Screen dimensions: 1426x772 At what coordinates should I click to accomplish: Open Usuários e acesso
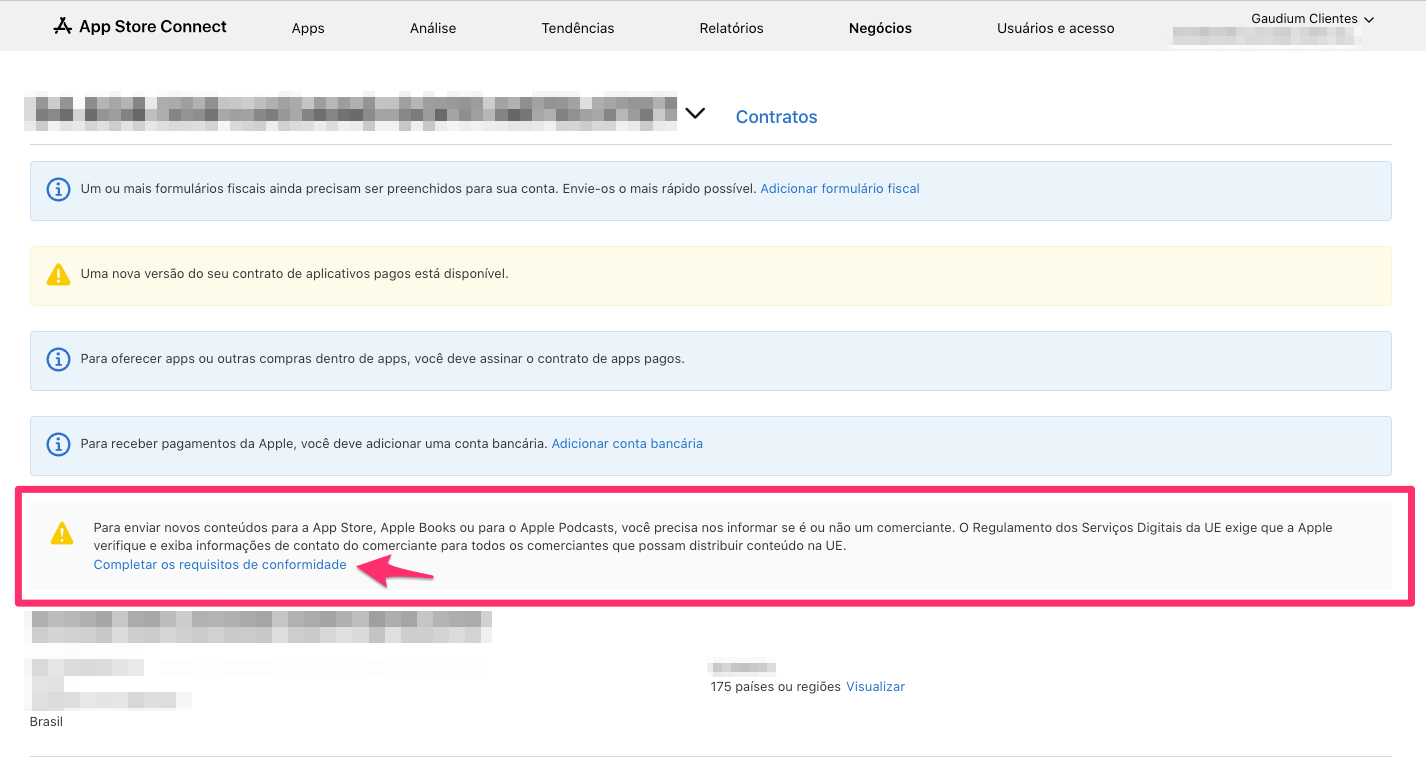[x=1055, y=28]
